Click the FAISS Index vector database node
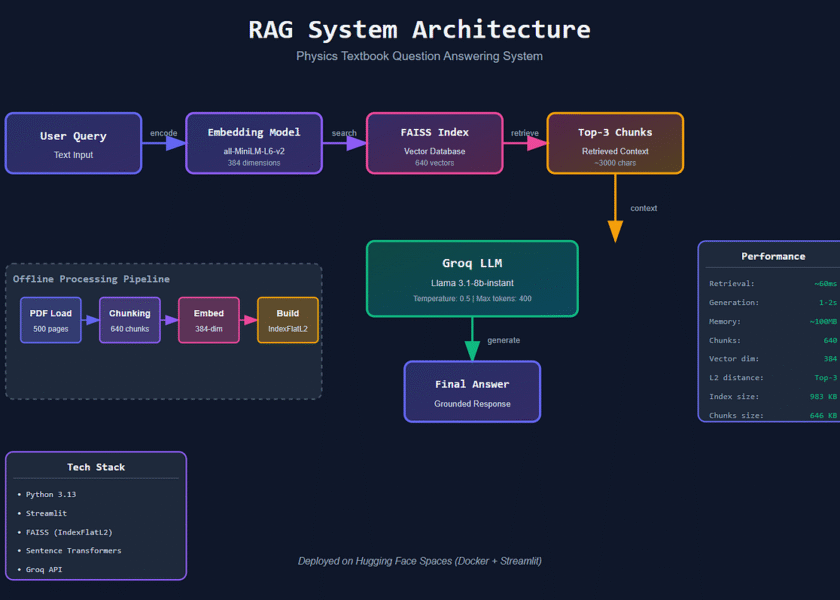Screen dimensions: 840x600 pos(433,143)
